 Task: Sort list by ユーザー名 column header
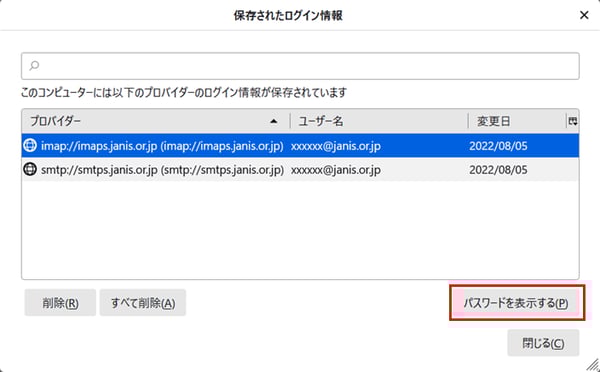[x=379, y=121]
